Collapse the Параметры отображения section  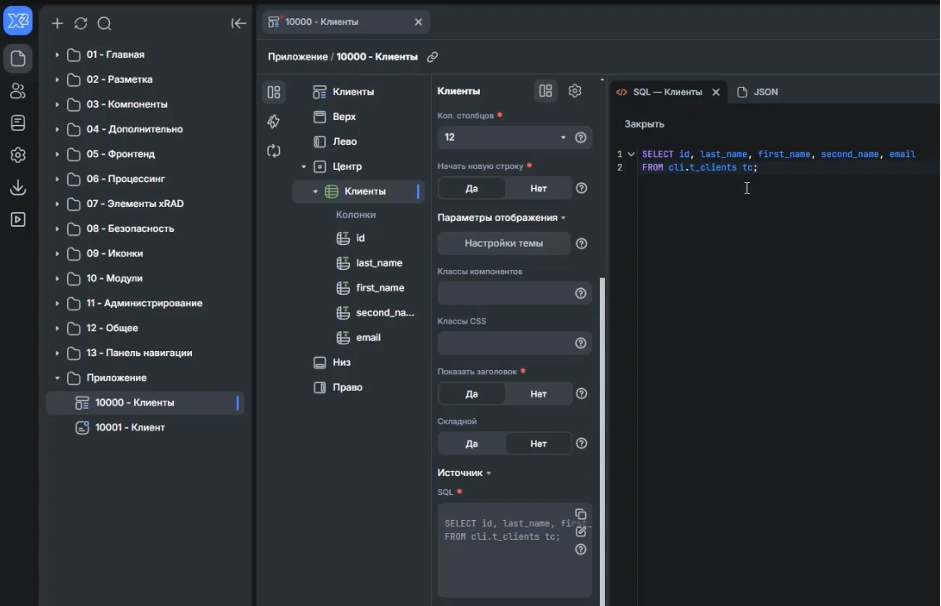pyautogui.click(x=502, y=218)
